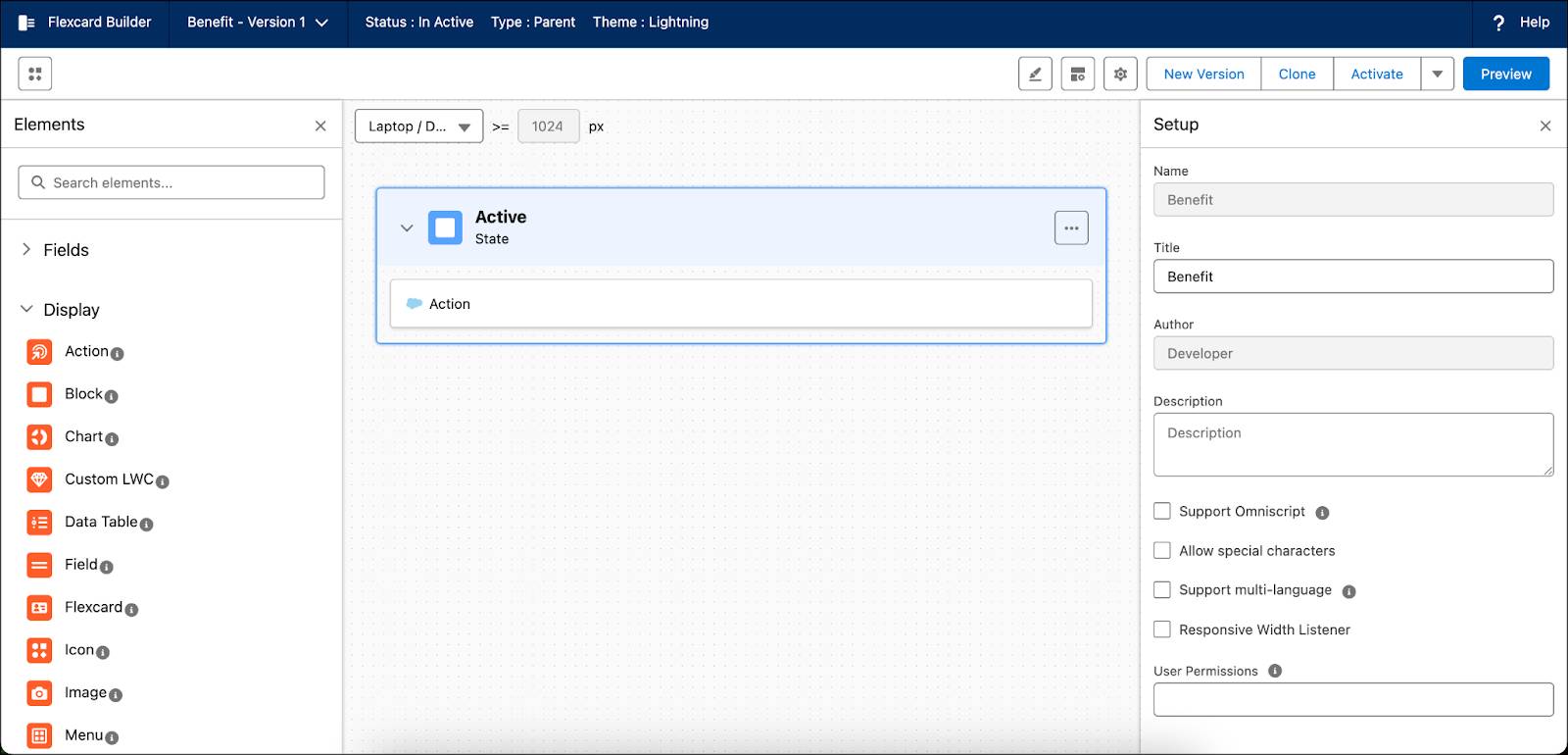
Task: Enable the Allow special characters checkbox
Action: pyautogui.click(x=1162, y=550)
